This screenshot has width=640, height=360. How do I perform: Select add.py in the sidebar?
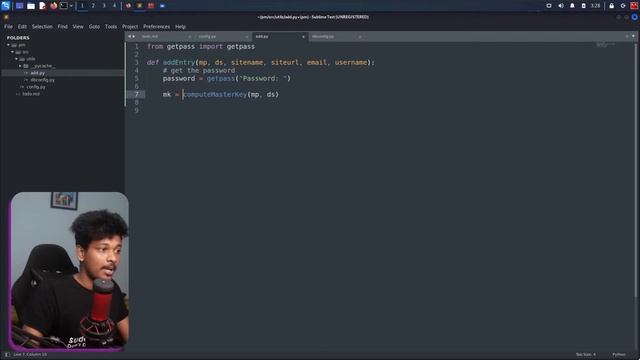38,73
